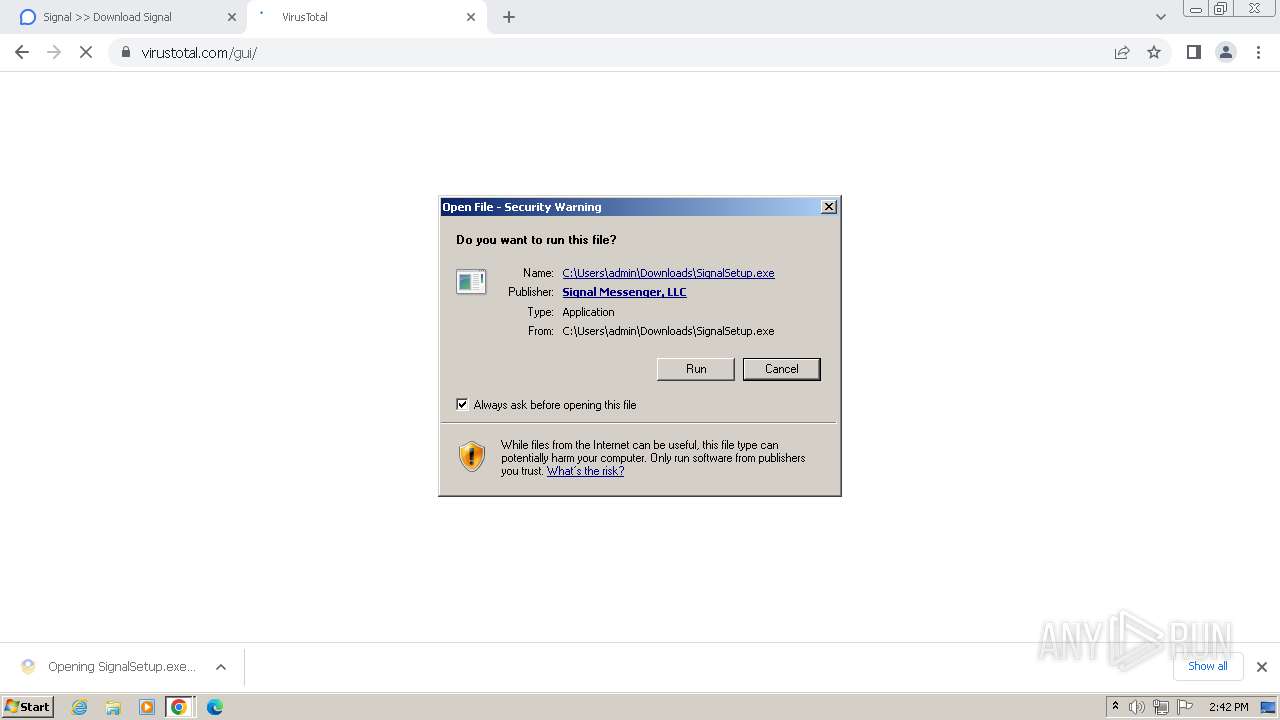Switch to Chrome in the taskbar

[179, 707]
